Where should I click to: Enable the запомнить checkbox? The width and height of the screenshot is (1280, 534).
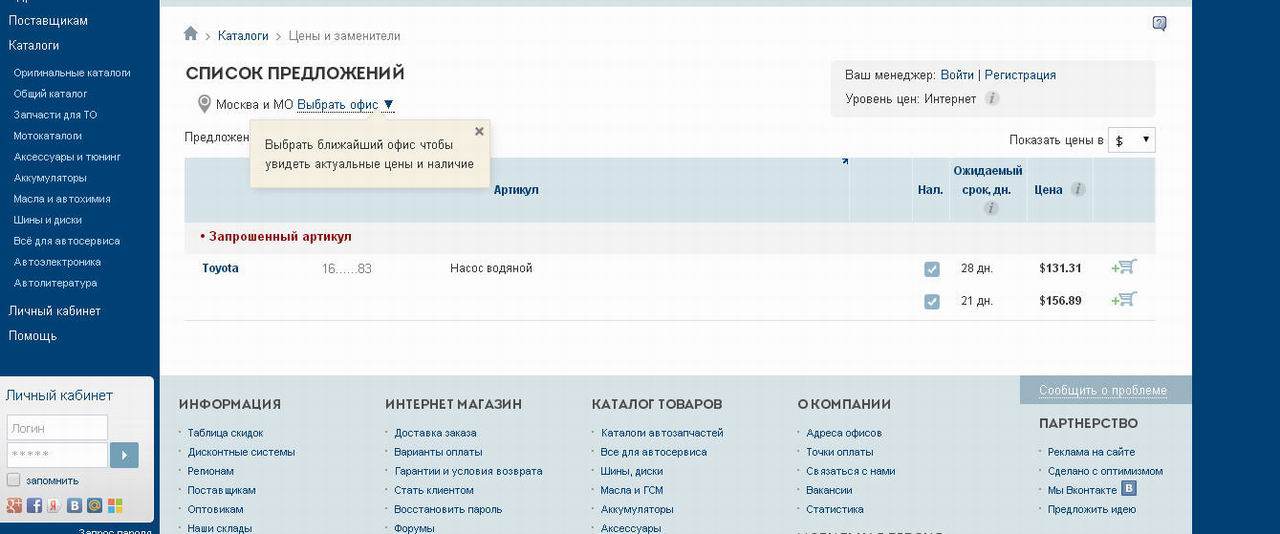click(x=14, y=480)
